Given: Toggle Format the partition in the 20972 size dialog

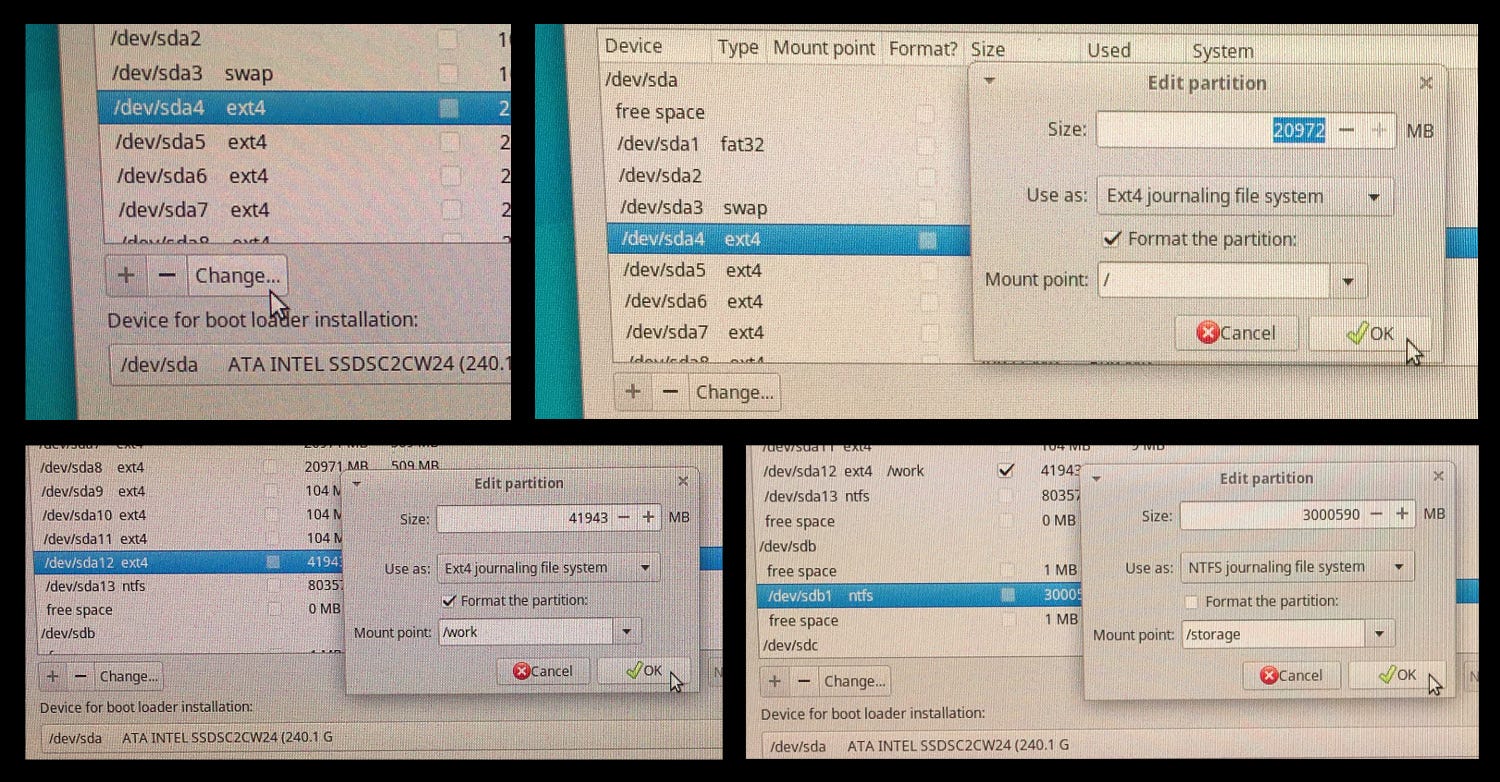Looking at the screenshot, I should coord(1110,239).
